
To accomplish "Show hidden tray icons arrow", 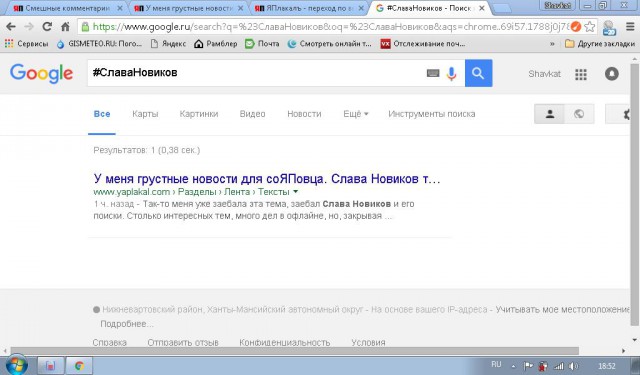I will tap(513, 366).
